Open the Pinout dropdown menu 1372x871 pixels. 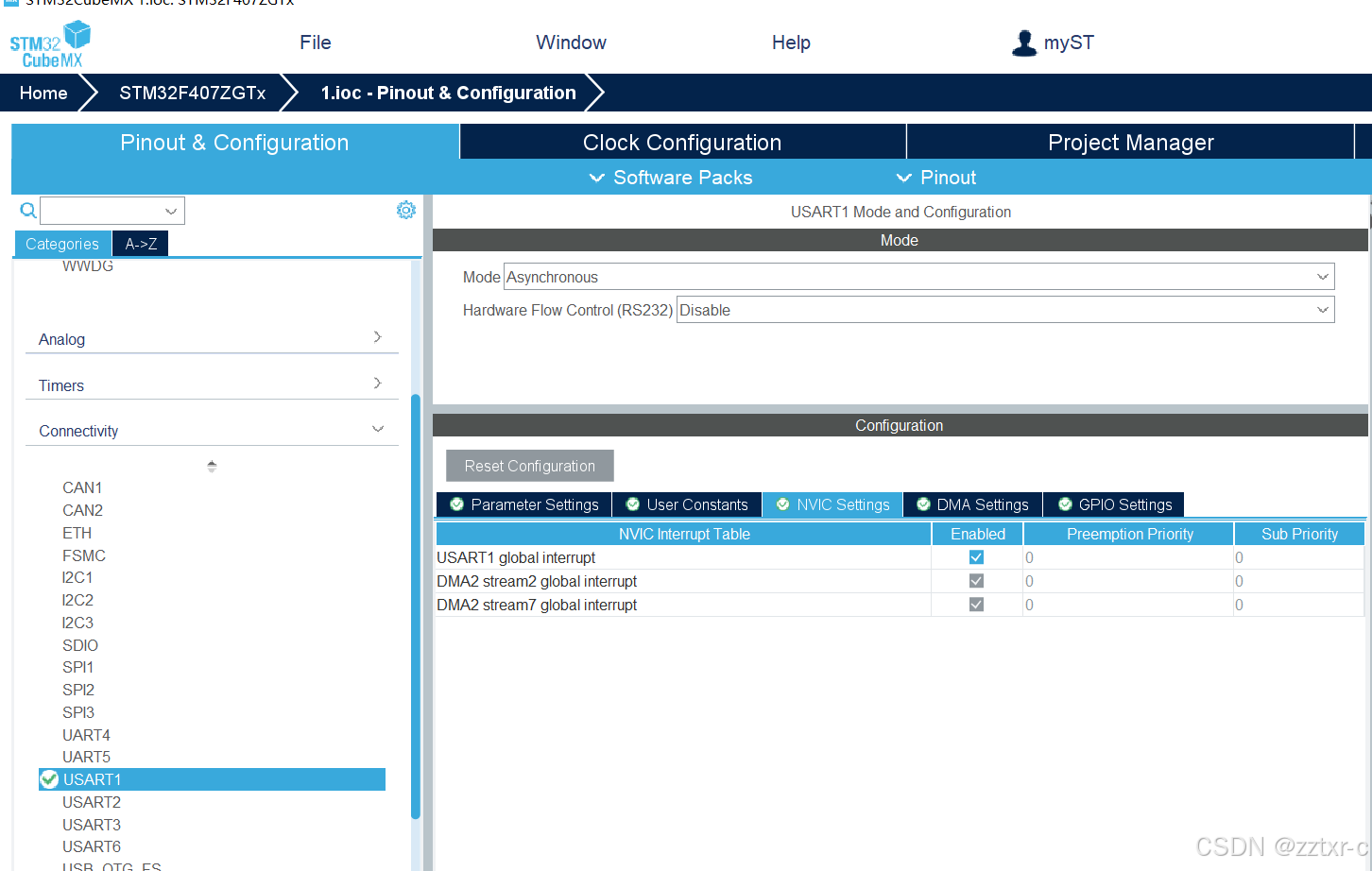tap(936, 178)
